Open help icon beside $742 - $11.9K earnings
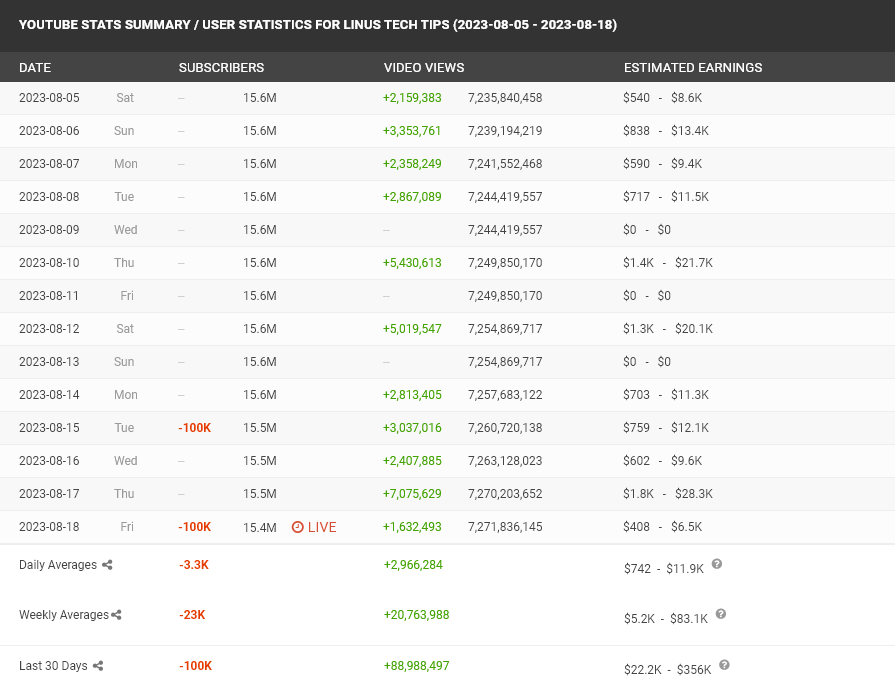 click(x=717, y=564)
